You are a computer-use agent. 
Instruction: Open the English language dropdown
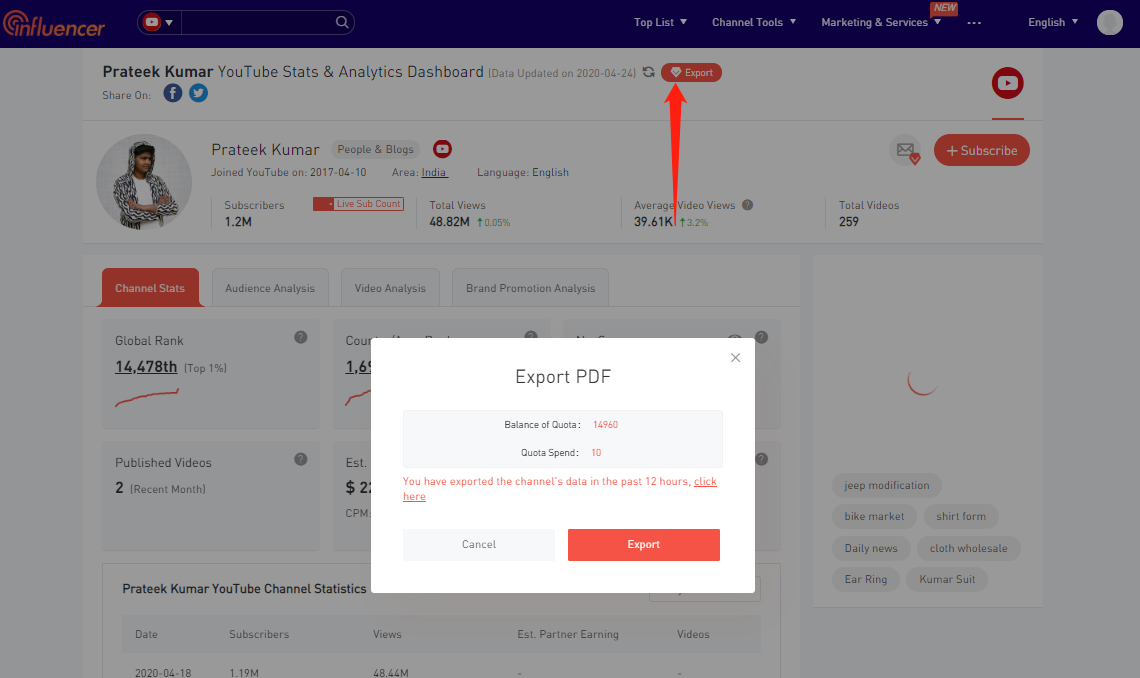point(1053,23)
